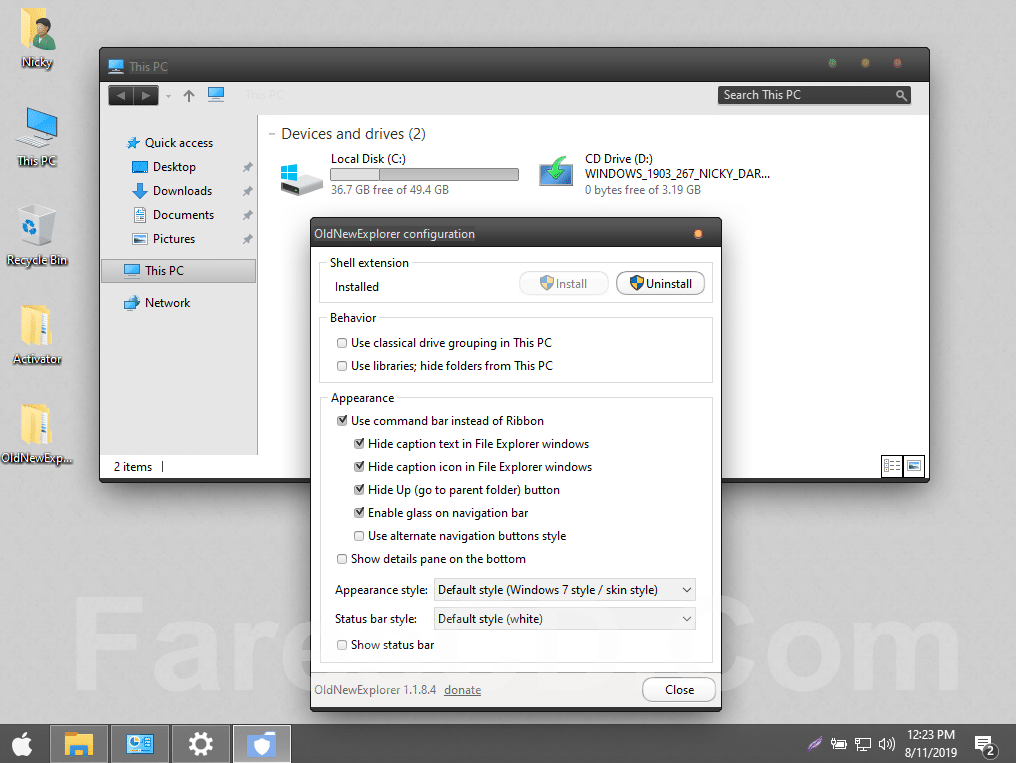Switch to details view in This PC
The image size is (1016, 763).
pyautogui.click(x=892, y=466)
